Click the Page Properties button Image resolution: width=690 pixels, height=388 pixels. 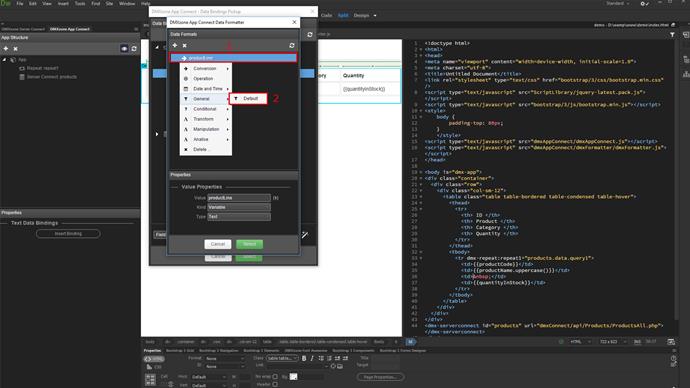[381, 377]
